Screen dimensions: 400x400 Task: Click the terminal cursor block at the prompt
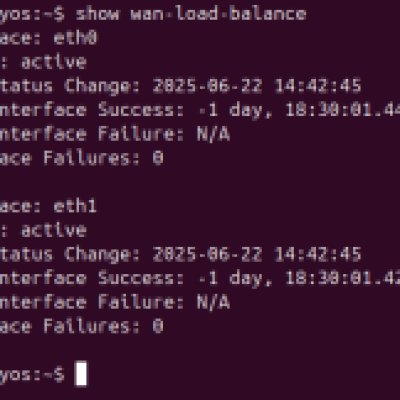81,373
